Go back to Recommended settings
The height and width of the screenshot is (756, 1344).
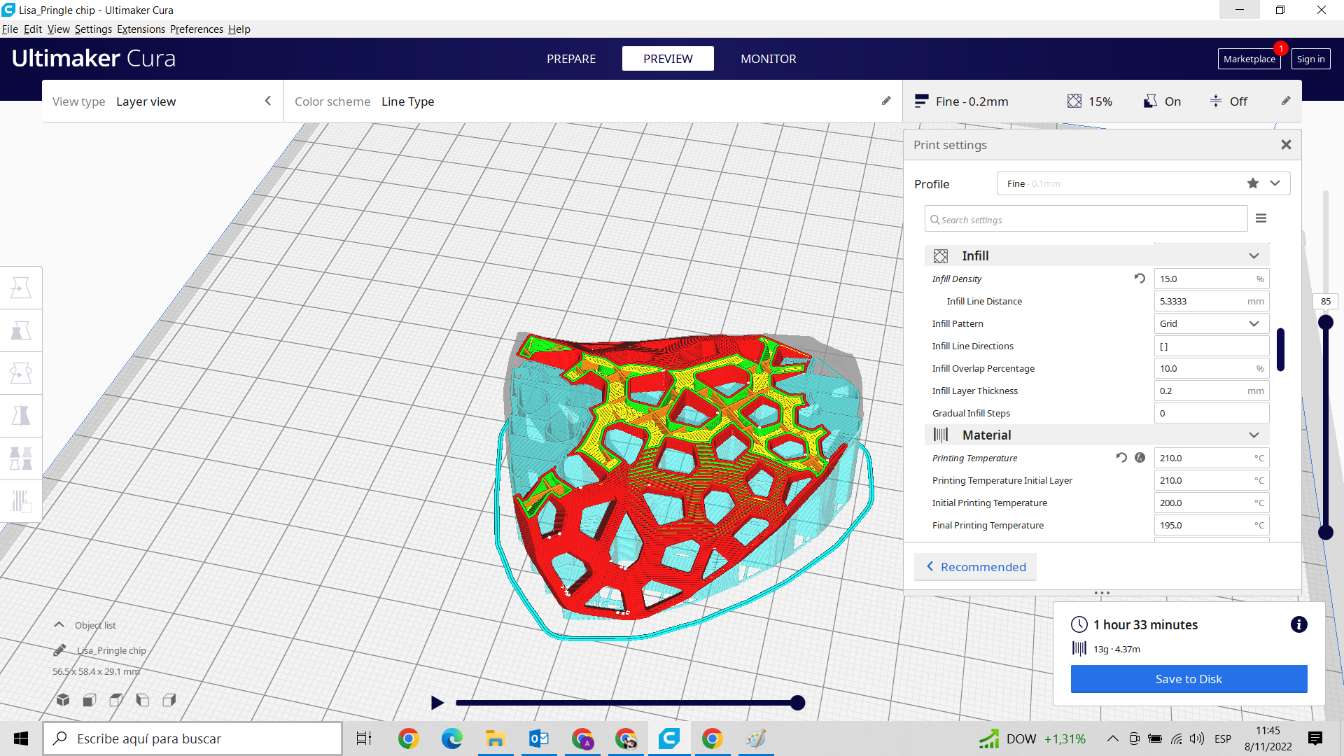coord(975,567)
